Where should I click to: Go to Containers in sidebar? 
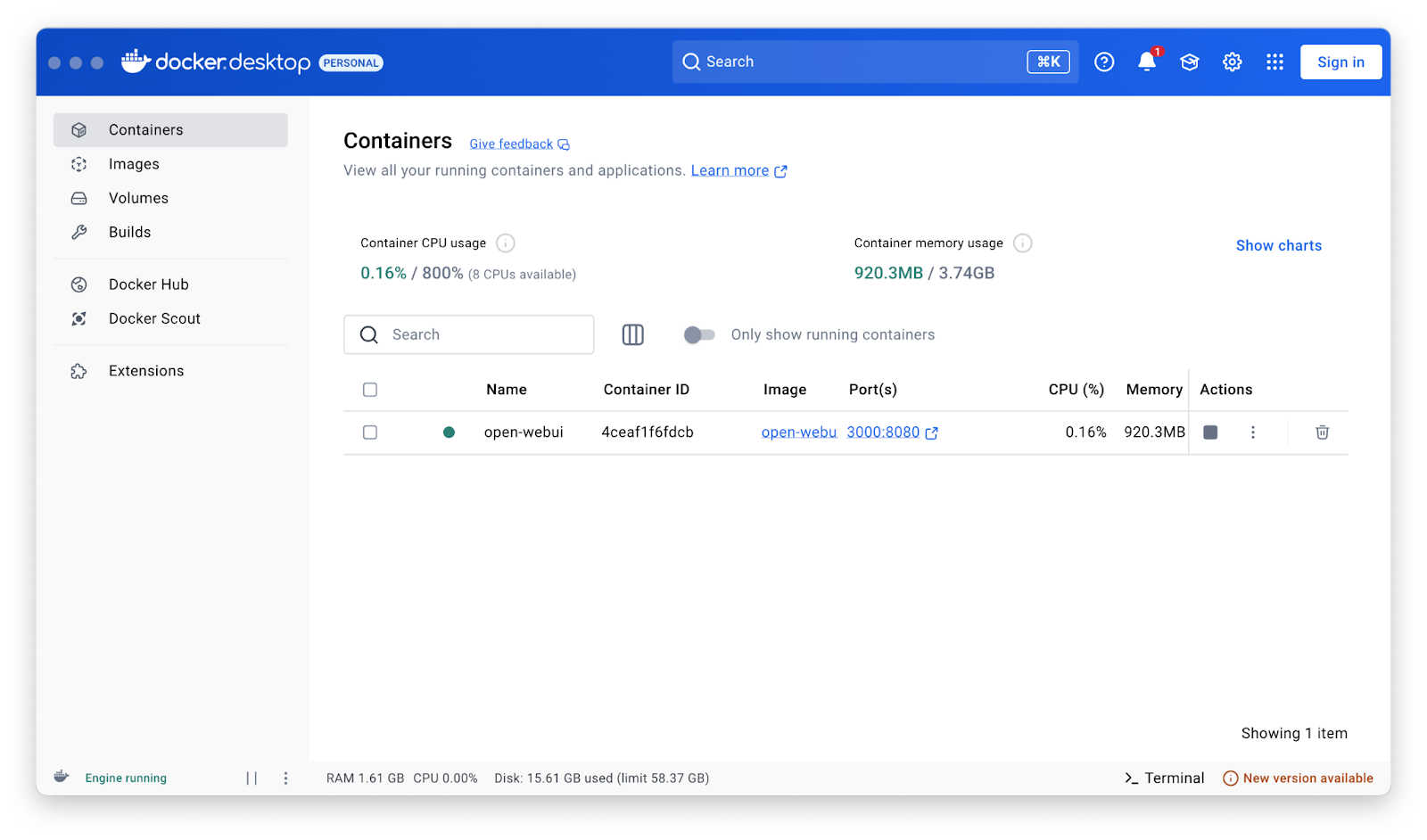coord(170,130)
